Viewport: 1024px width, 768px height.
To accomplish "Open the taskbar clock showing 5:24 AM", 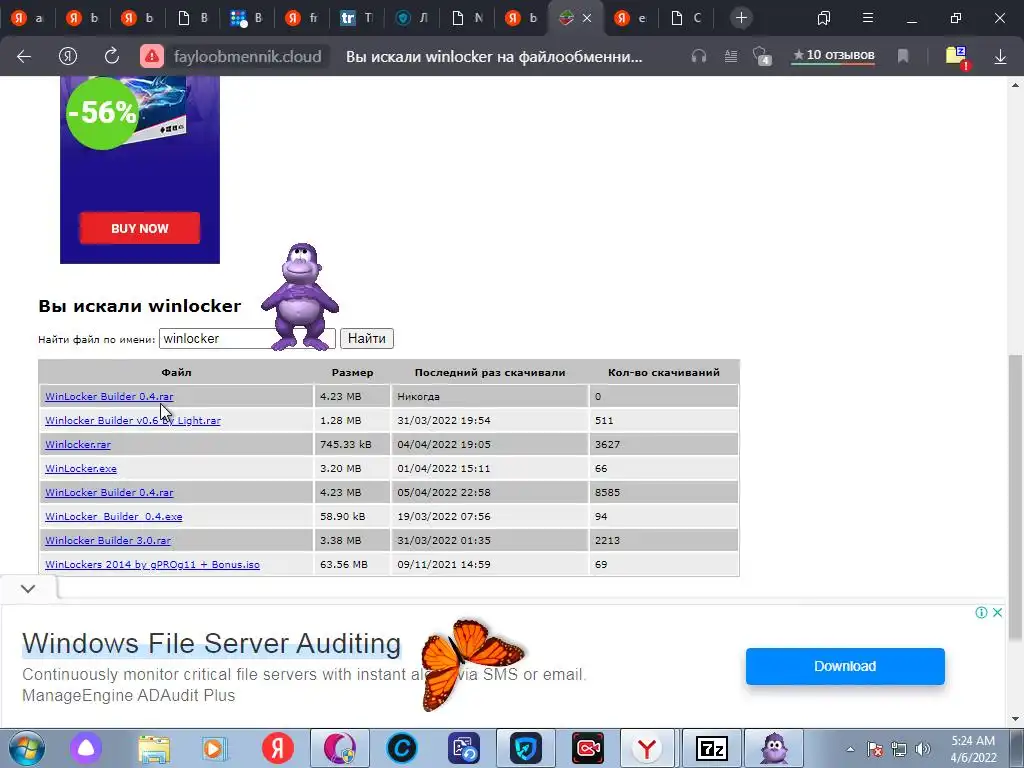I will (973, 749).
